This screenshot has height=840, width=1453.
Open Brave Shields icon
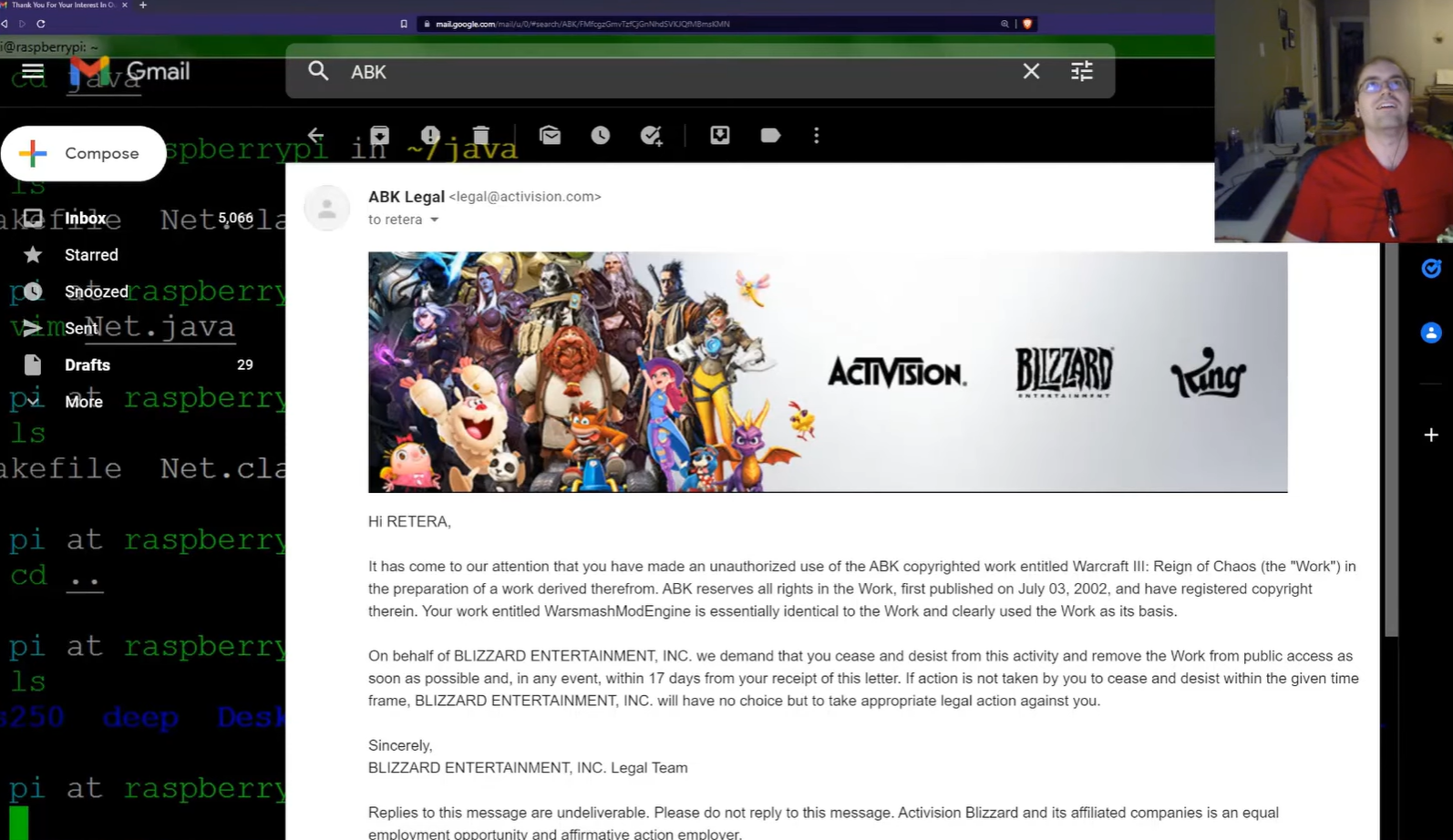[1027, 24]
